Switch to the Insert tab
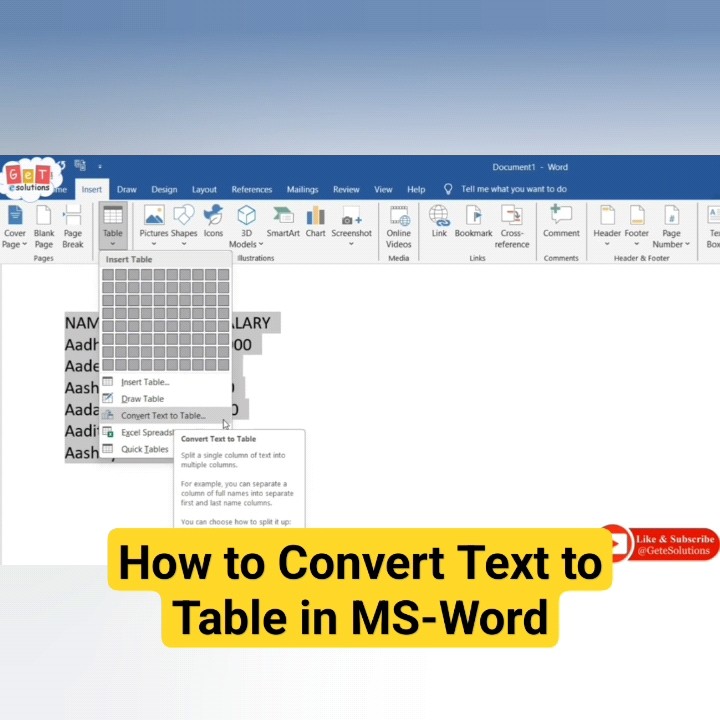This screenshot has width=720, height=720. pyautogui.click(x=91, y=190)
